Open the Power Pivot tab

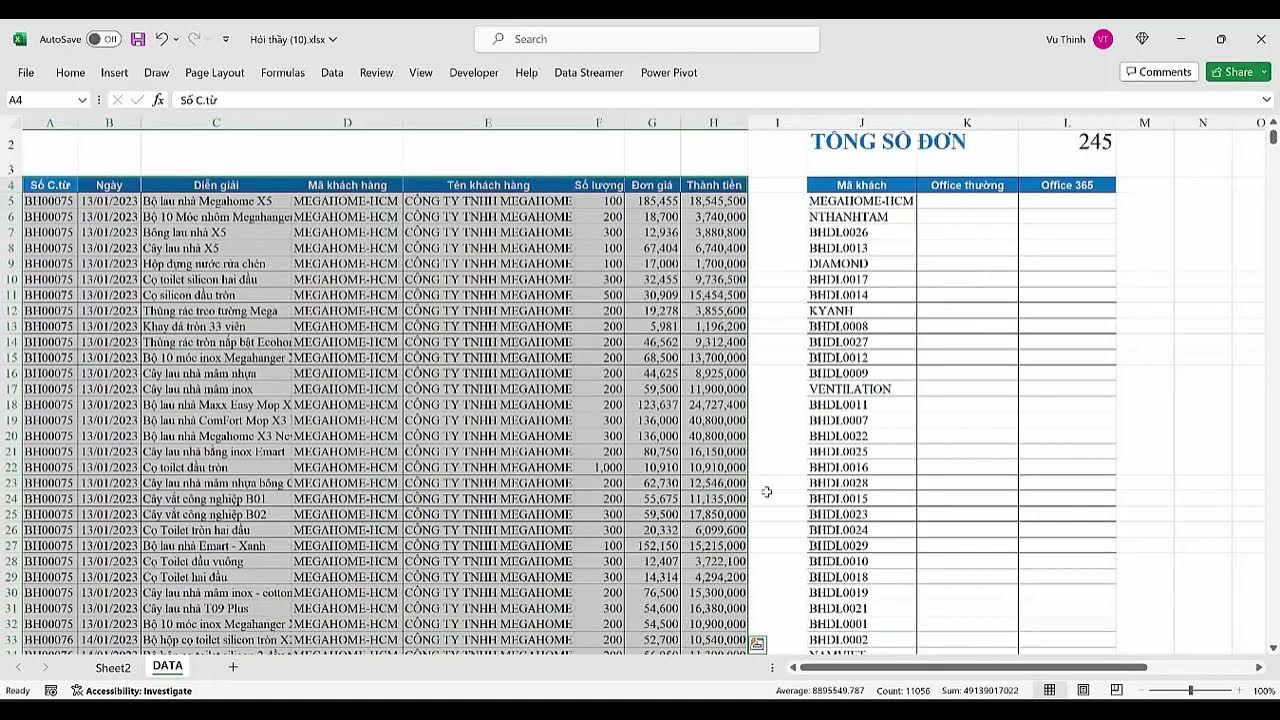(669, 72)
